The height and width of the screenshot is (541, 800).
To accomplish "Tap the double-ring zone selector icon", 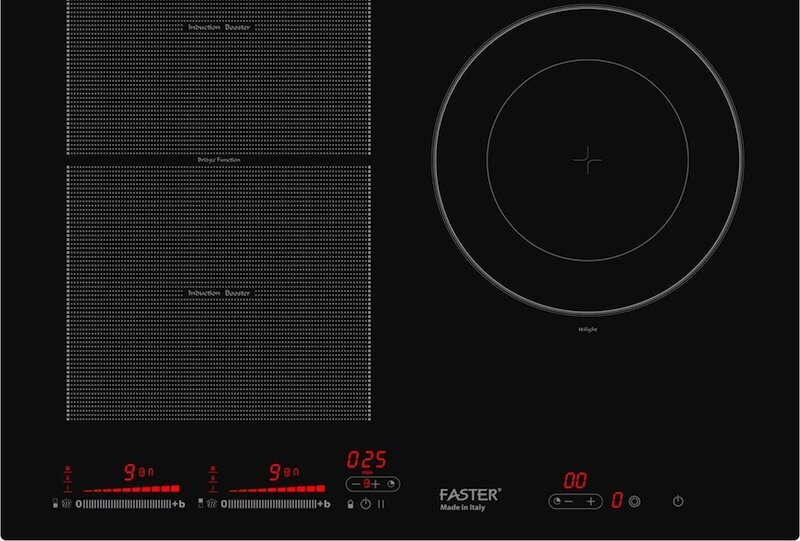I will tap(635, 501).
